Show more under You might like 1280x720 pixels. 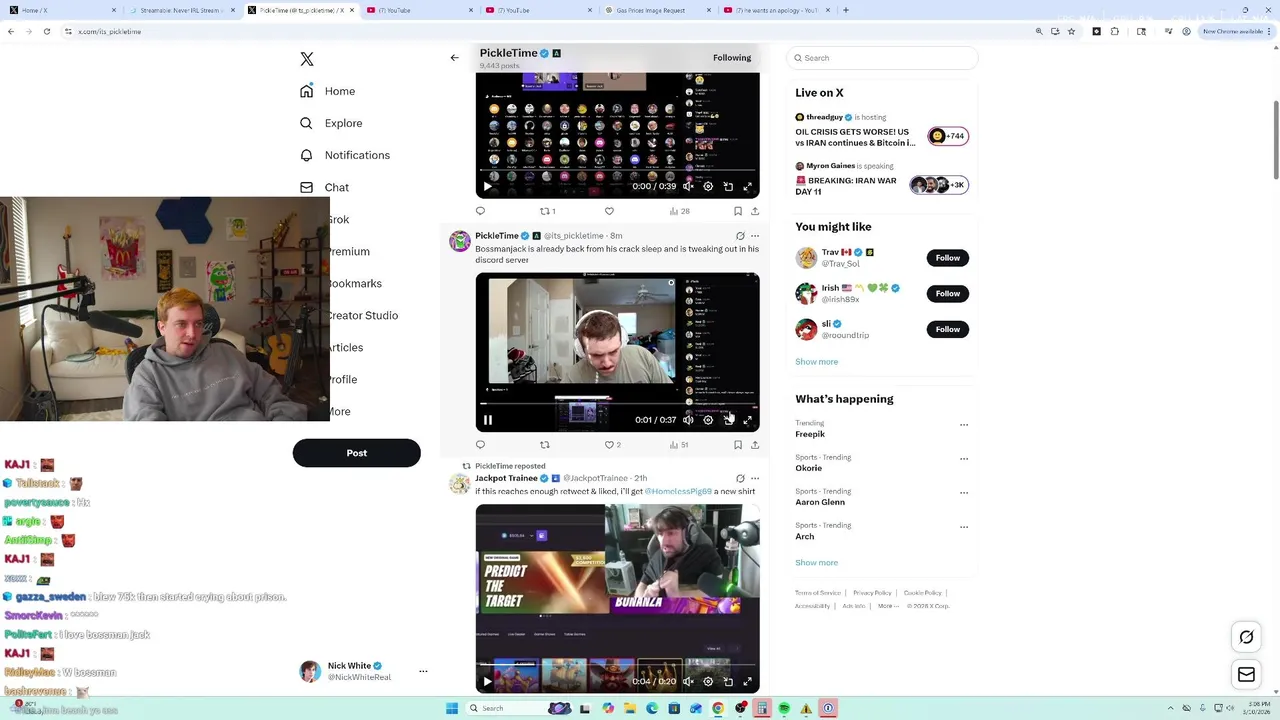coord(817,362)
